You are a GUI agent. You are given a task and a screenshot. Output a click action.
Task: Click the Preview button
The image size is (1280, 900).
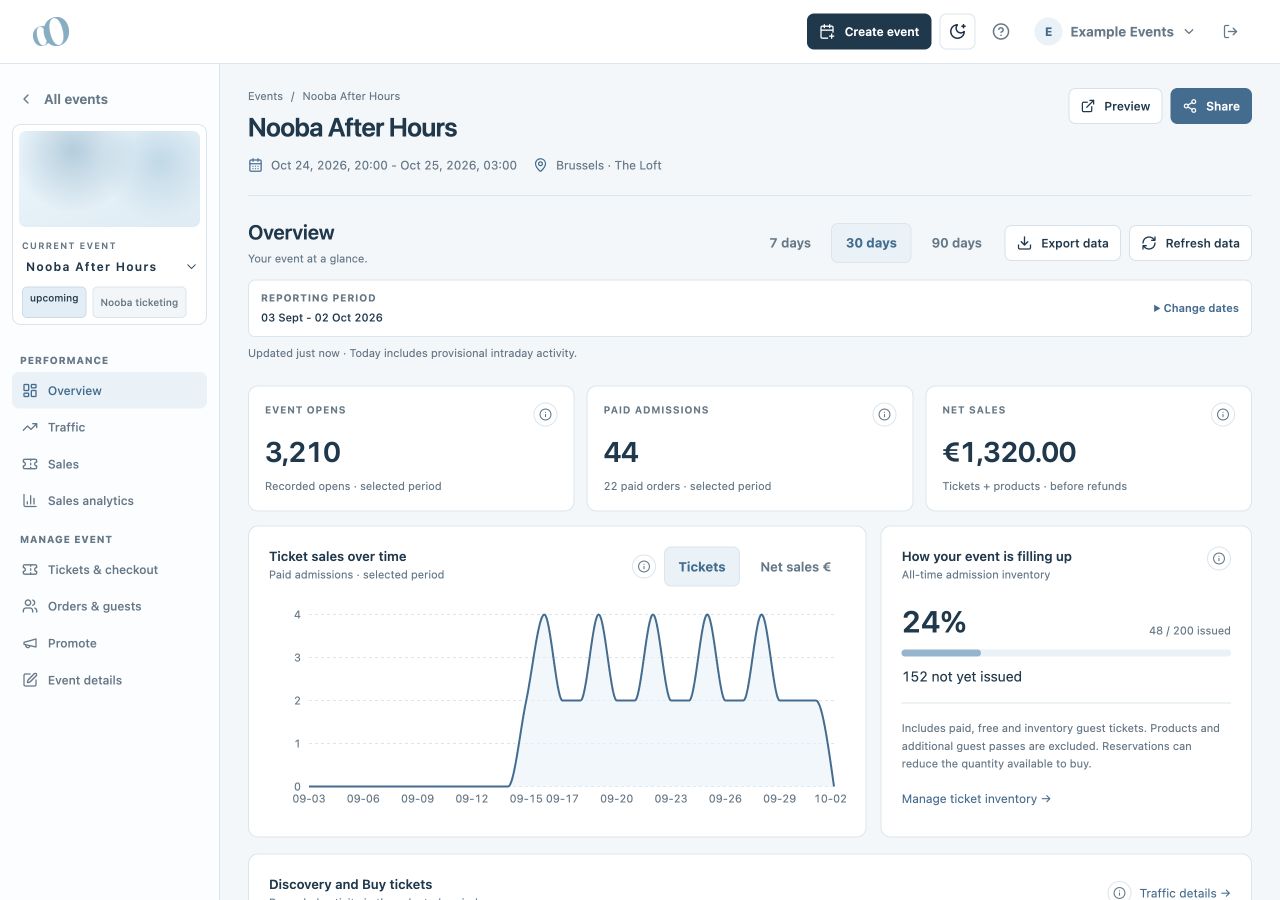pos(1115,106)
